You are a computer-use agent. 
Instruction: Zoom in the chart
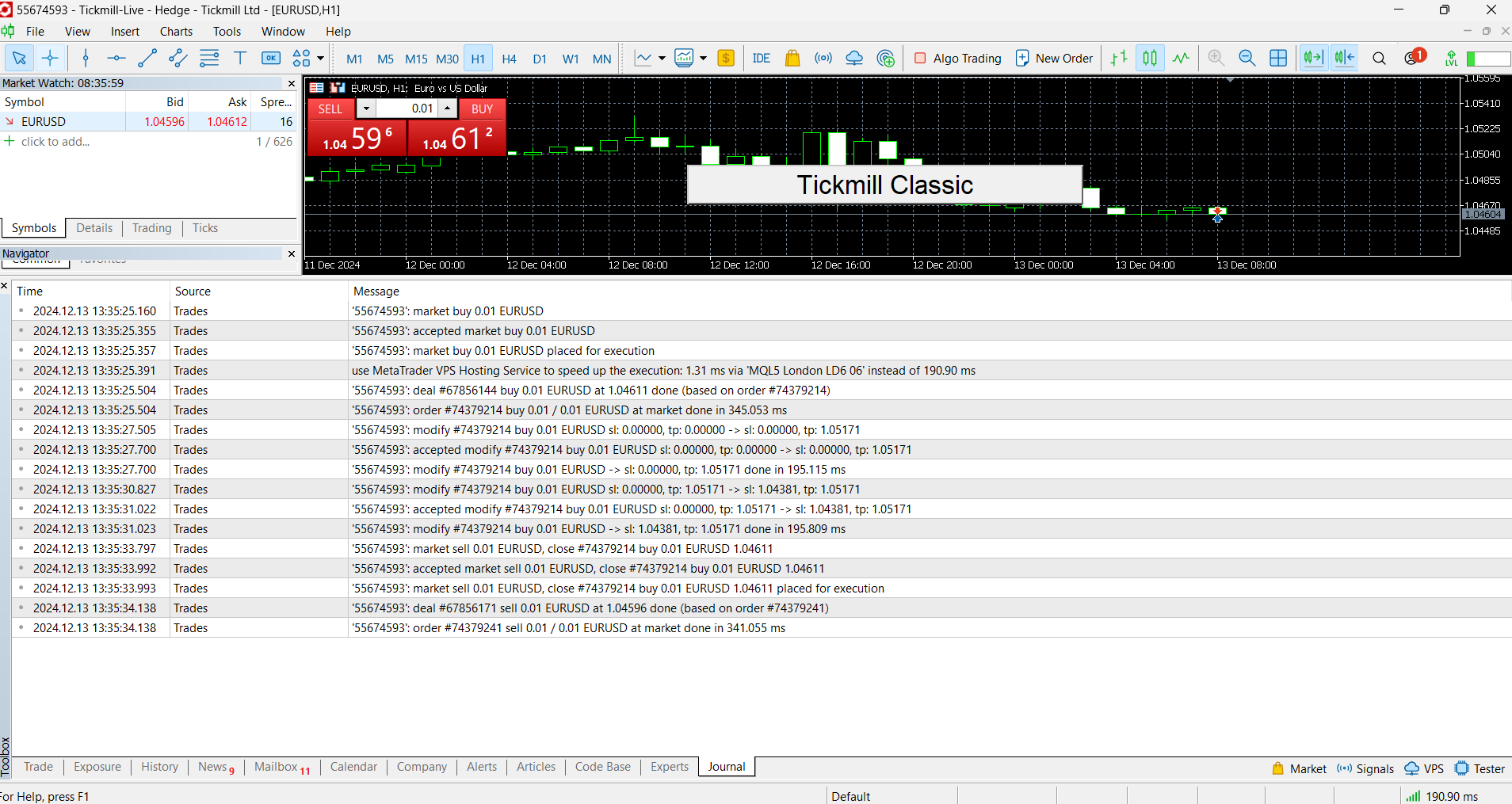point(1216,58)
